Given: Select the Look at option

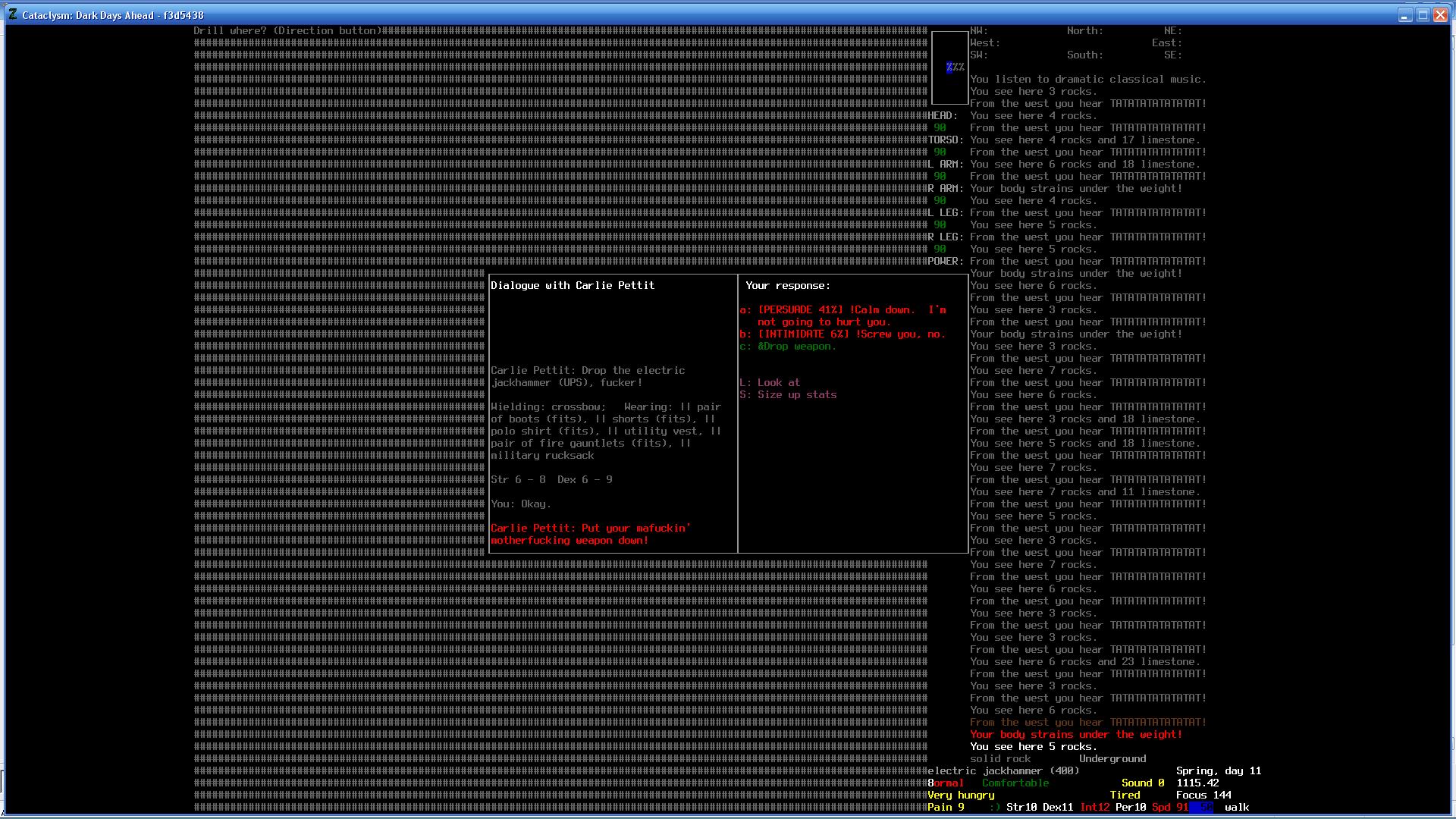Looking at the screenshot, I should (770, 383).
